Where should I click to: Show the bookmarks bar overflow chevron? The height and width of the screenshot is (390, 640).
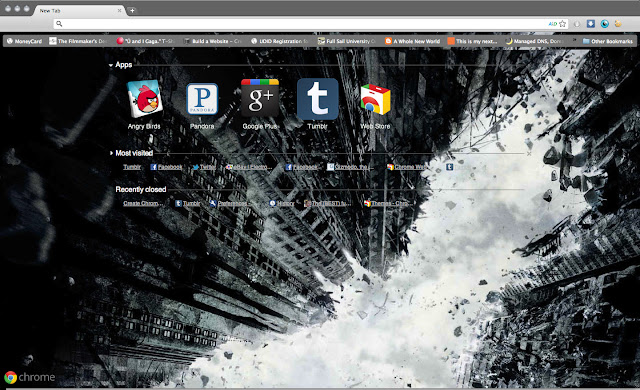(575, 41)
